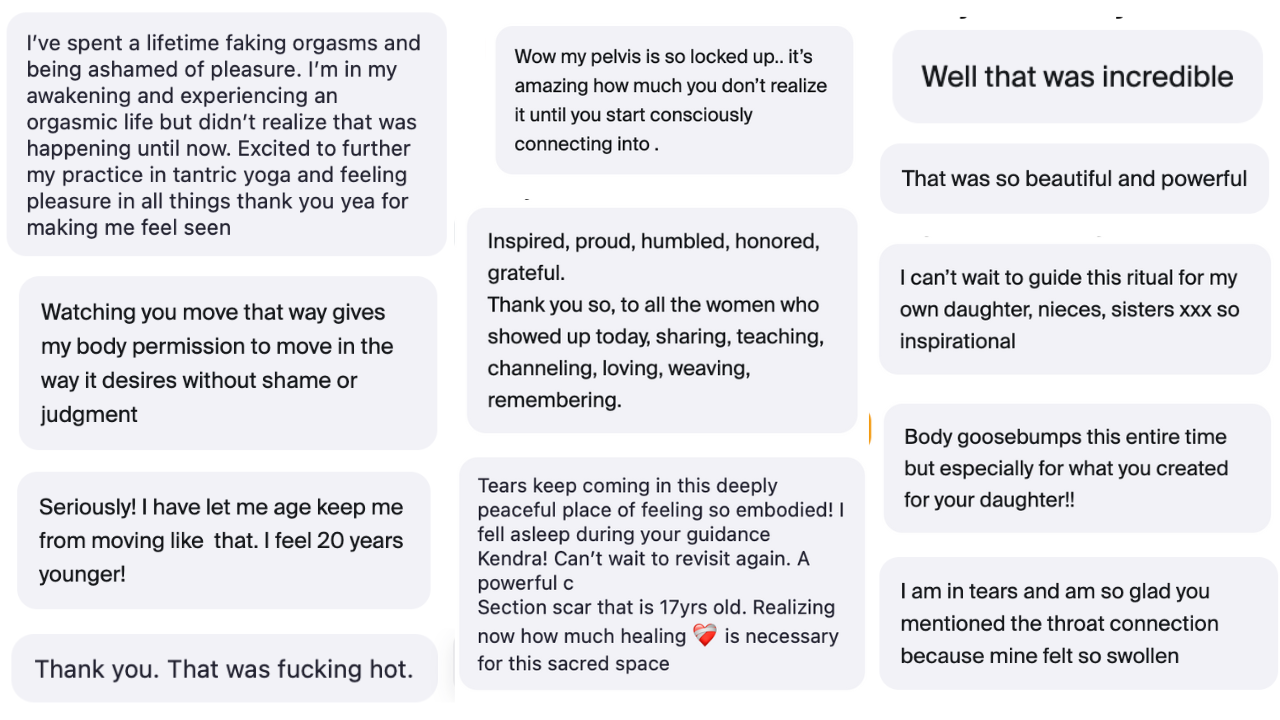Click the 'Inspired, proud, humbled, honored' message
1280x720 pixels.
[662, 320]
